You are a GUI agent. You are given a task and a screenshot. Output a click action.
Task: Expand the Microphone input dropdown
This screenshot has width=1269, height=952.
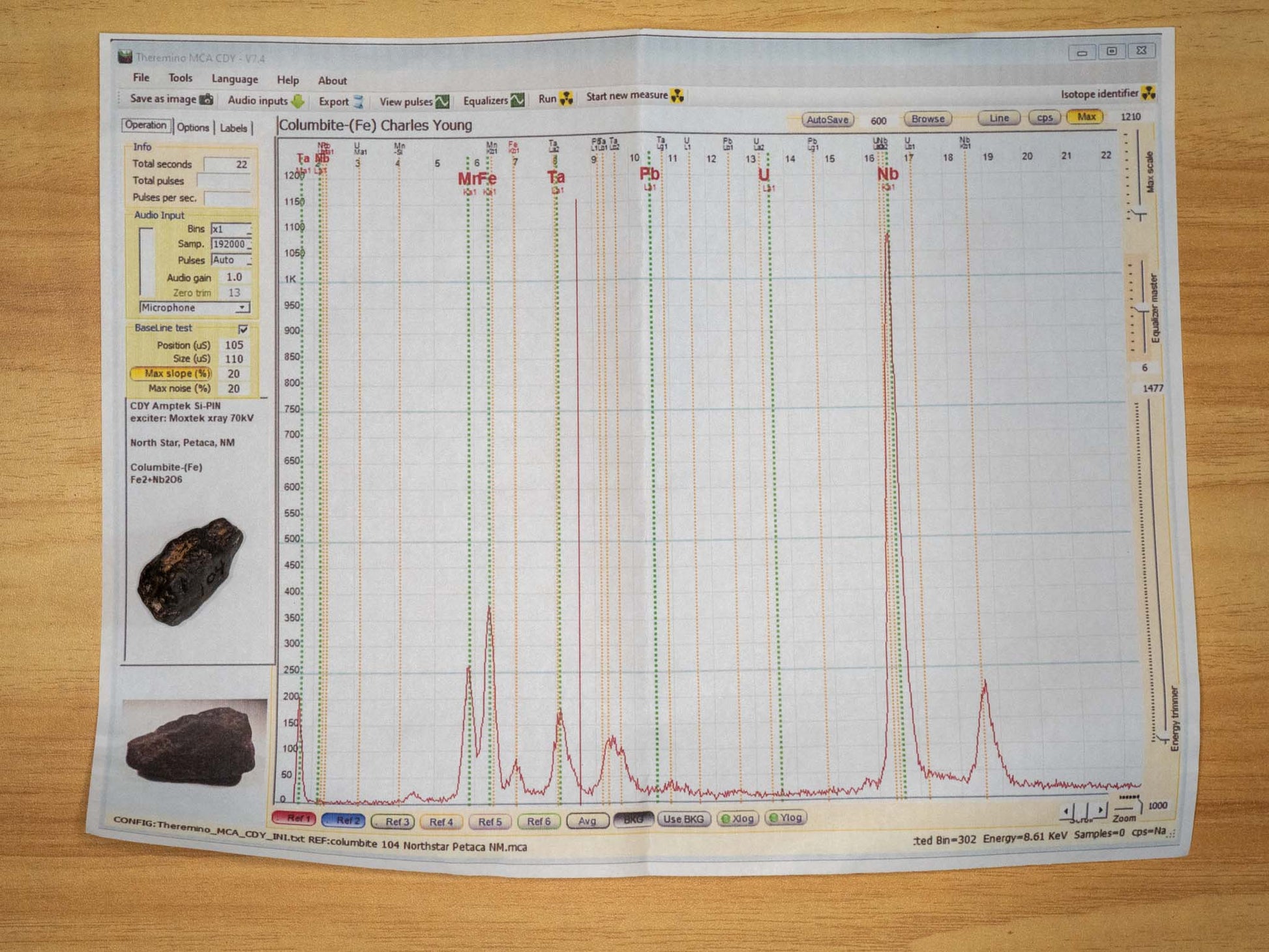[x=242, y=308]
